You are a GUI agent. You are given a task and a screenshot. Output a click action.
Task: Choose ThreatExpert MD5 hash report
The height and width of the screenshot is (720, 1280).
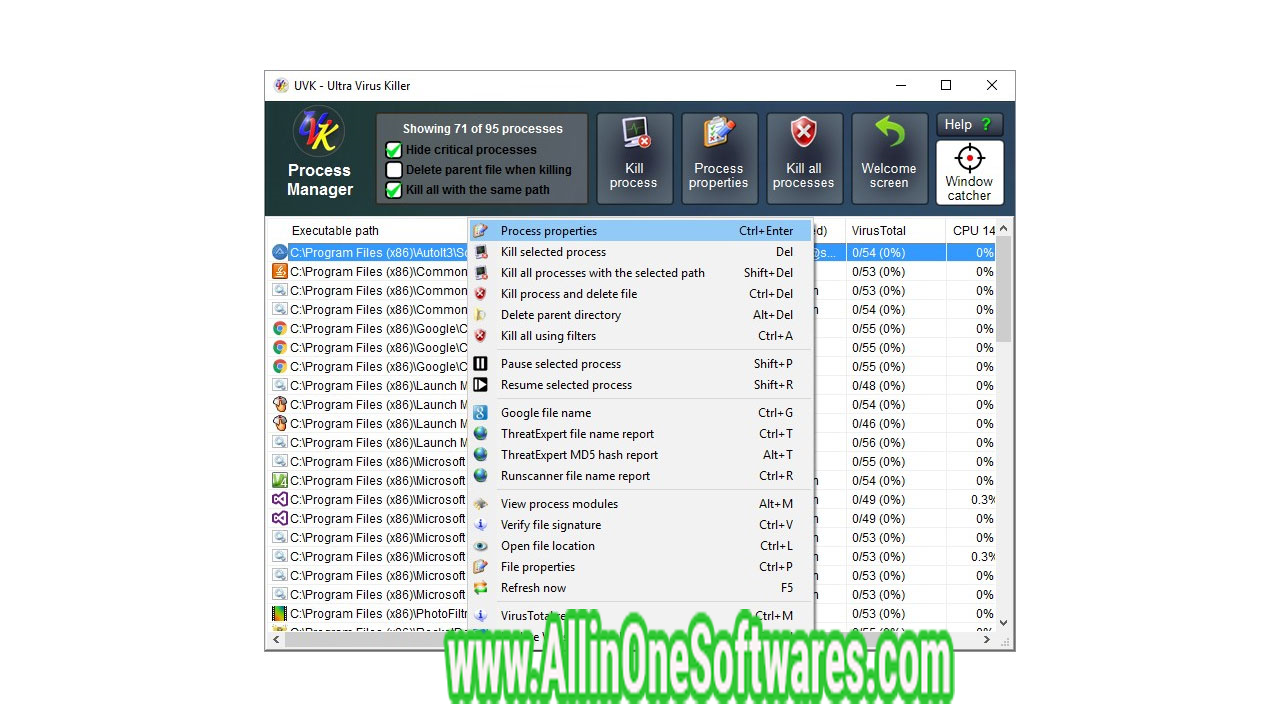[640, 455]
